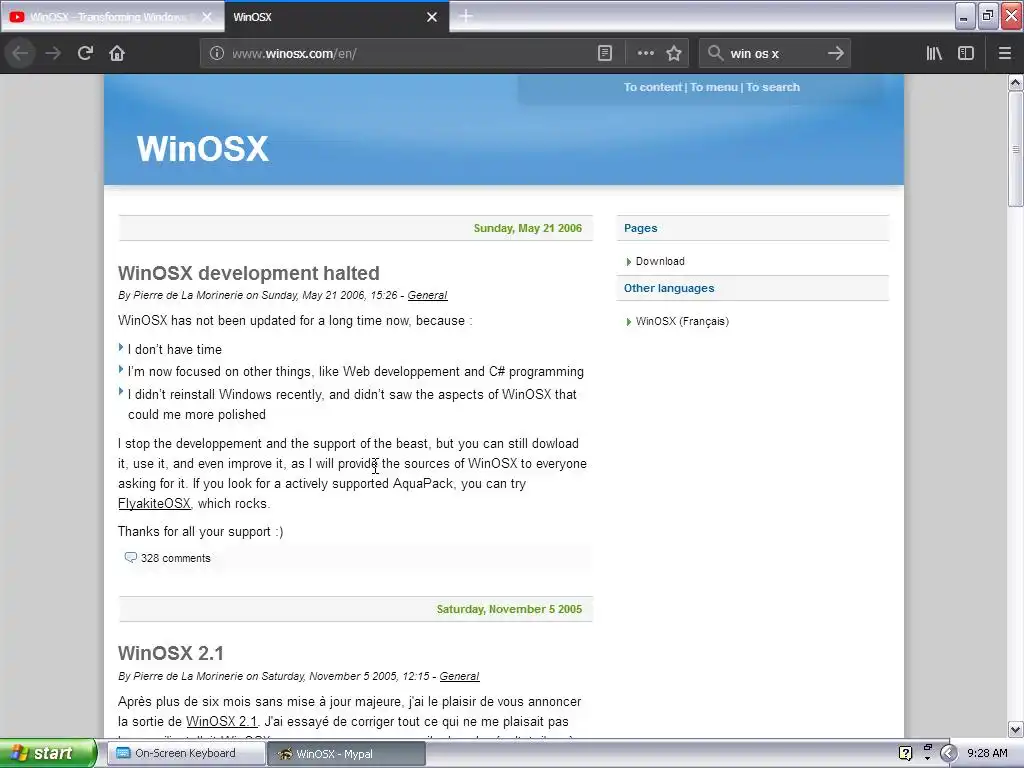Viewport: 1024px width, 768px height.
Task: Click the 9:28 AM system clock
Action: [x=987, y=753]
